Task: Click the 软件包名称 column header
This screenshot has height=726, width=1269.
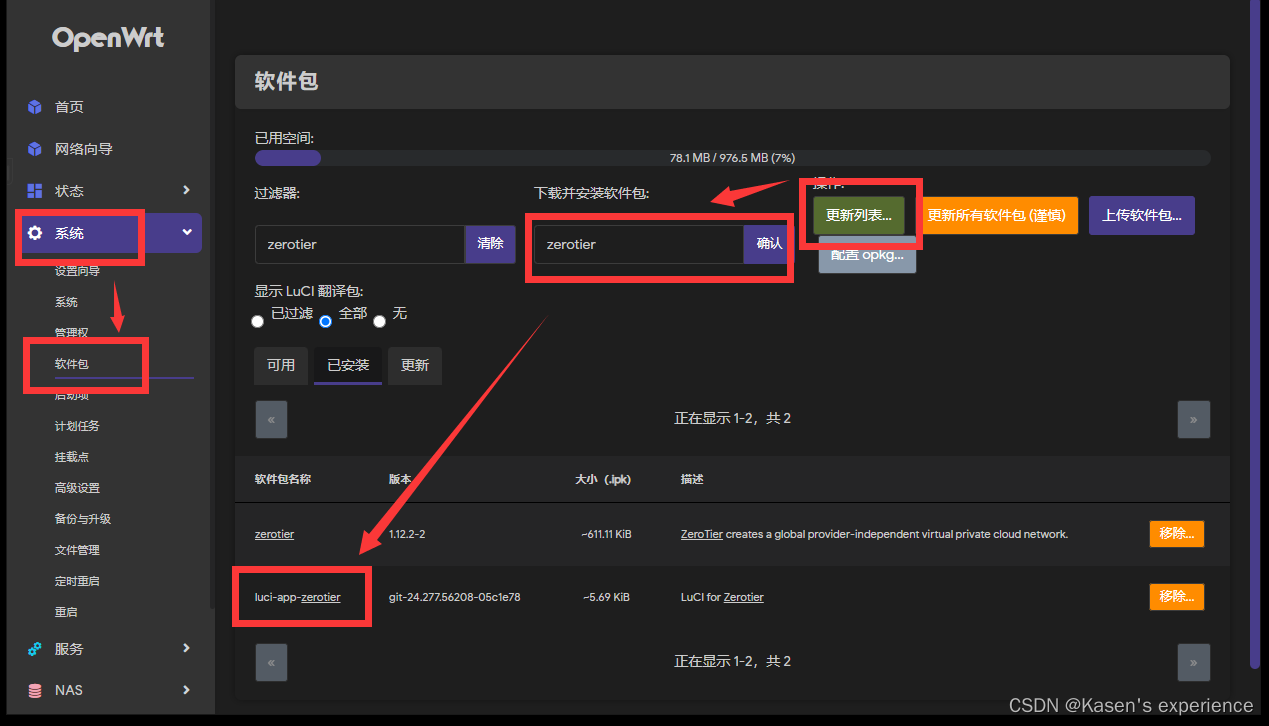Action: click(283, 479)
